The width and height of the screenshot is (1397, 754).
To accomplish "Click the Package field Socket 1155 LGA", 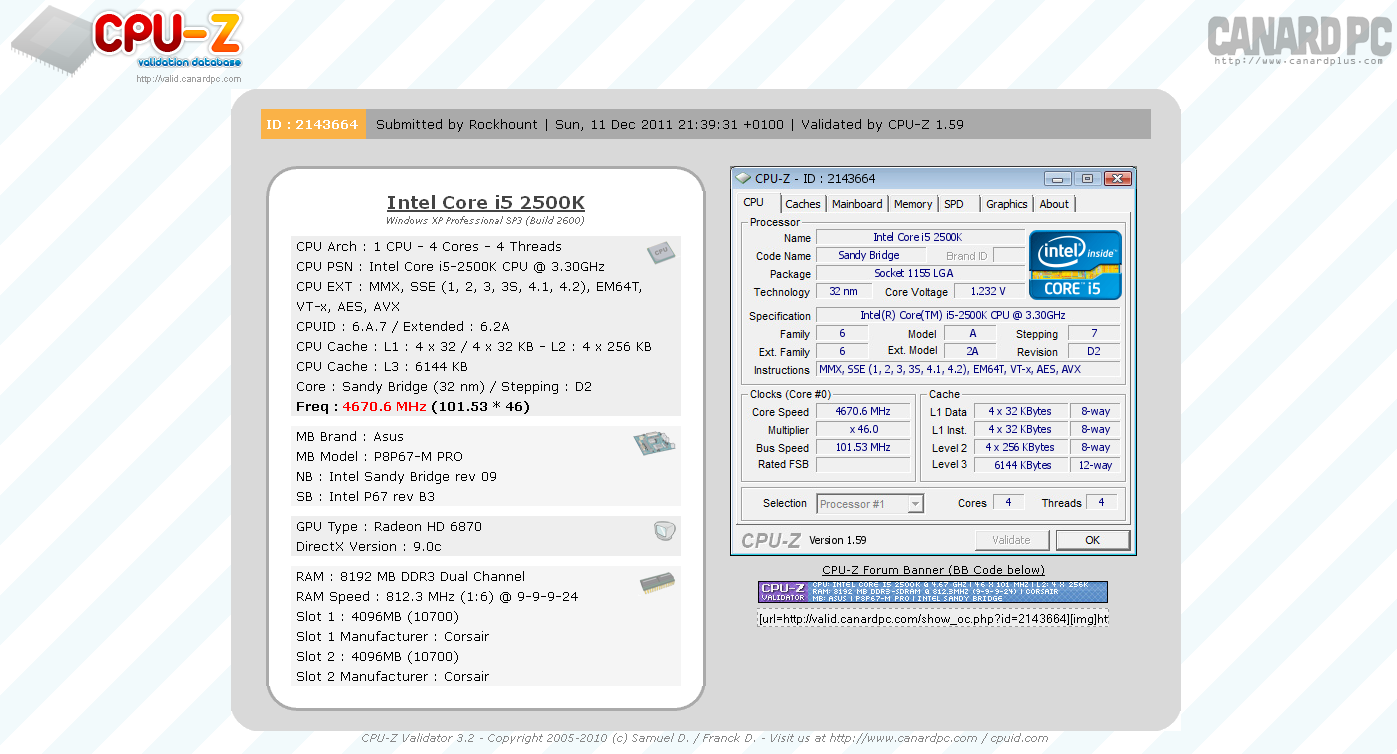I will tap(920, 273).
